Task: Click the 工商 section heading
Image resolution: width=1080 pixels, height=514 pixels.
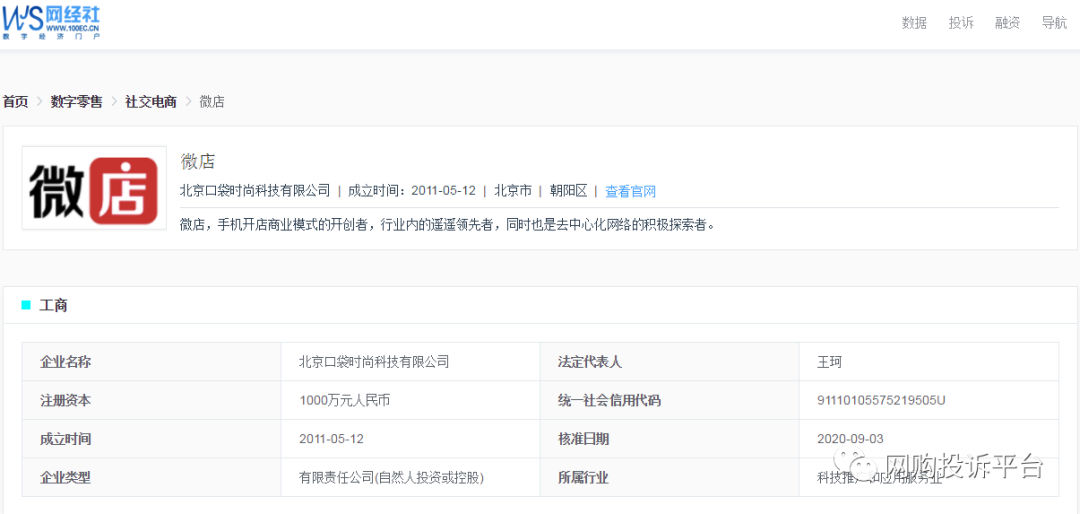Action: [x=54, y=305]
